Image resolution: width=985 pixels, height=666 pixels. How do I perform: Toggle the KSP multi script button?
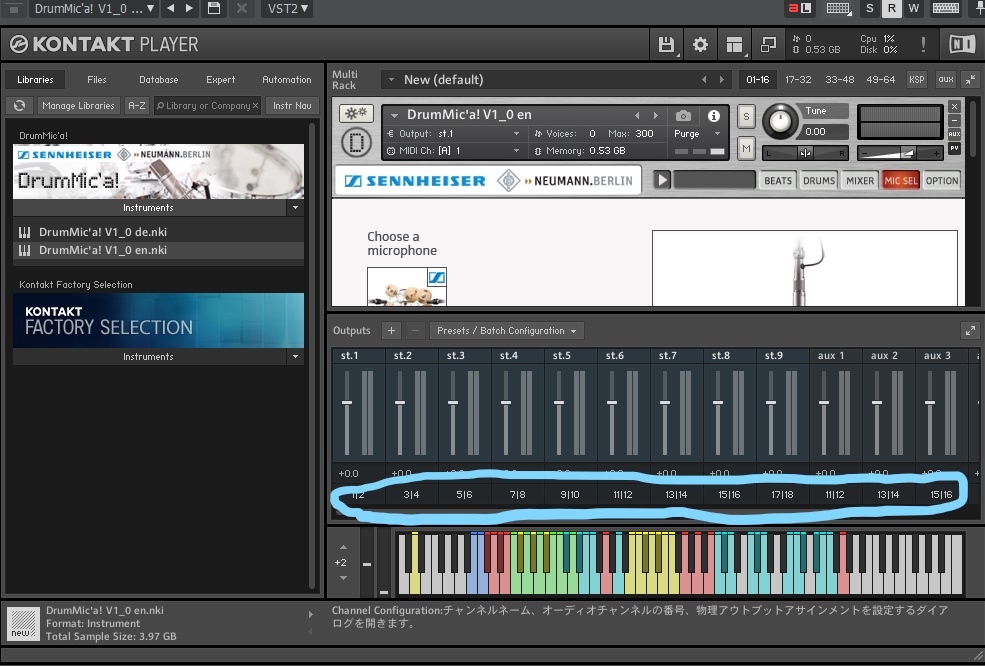[x=916, y=80]
